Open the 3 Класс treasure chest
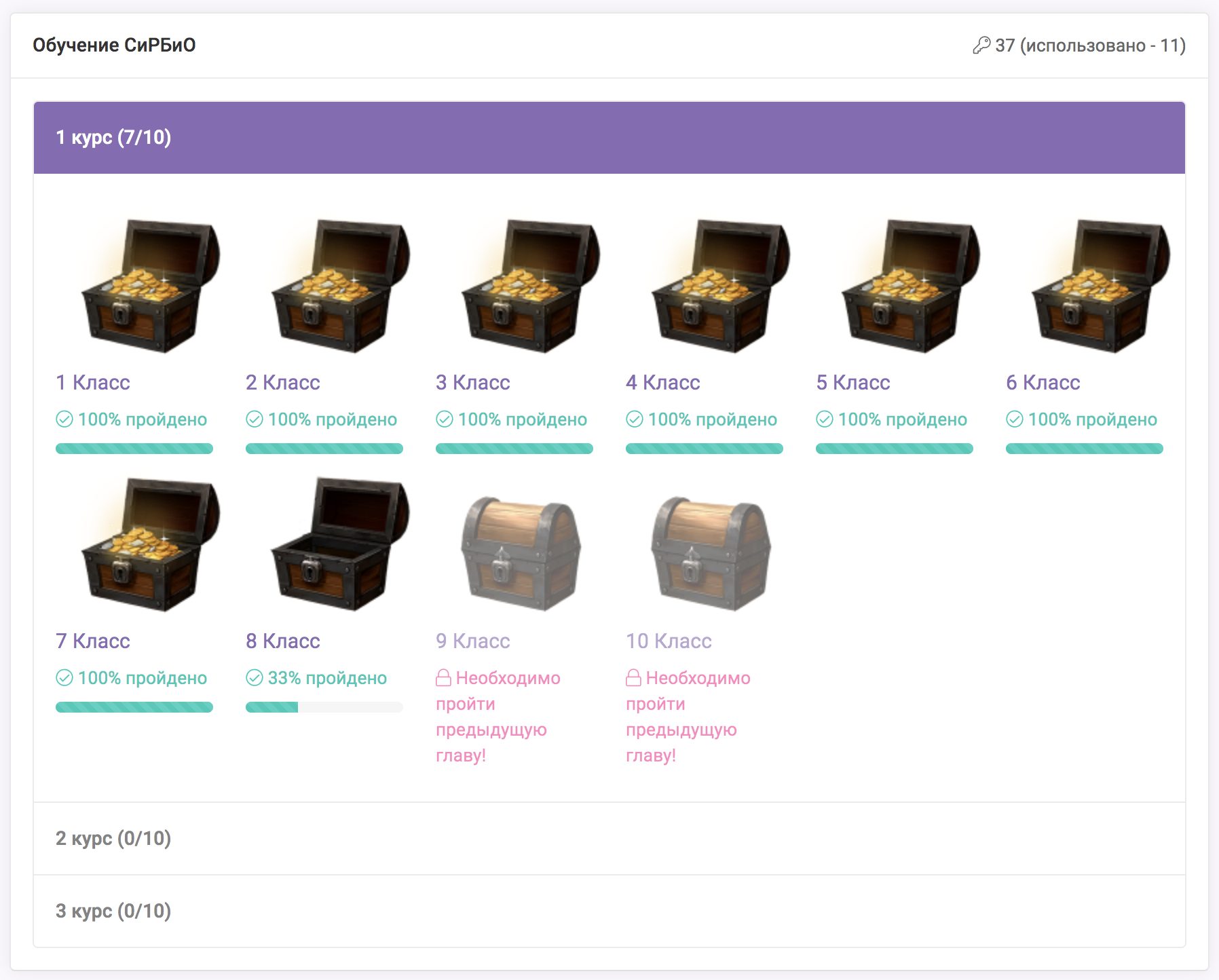1219x980 pixels. pyautogui.click(x=531, y=286)
